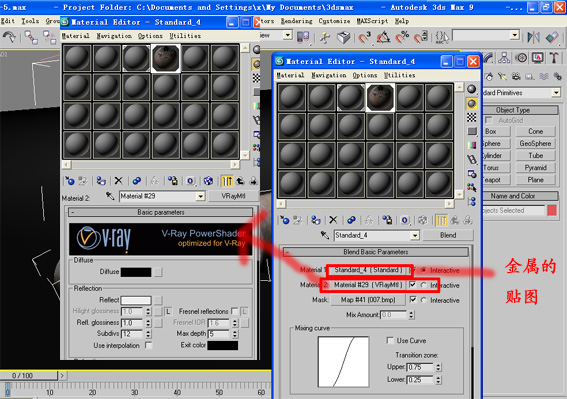Click Reset Map/Mtl X icon in left editor
Viewport: 567px width, 399px height.
119,181
